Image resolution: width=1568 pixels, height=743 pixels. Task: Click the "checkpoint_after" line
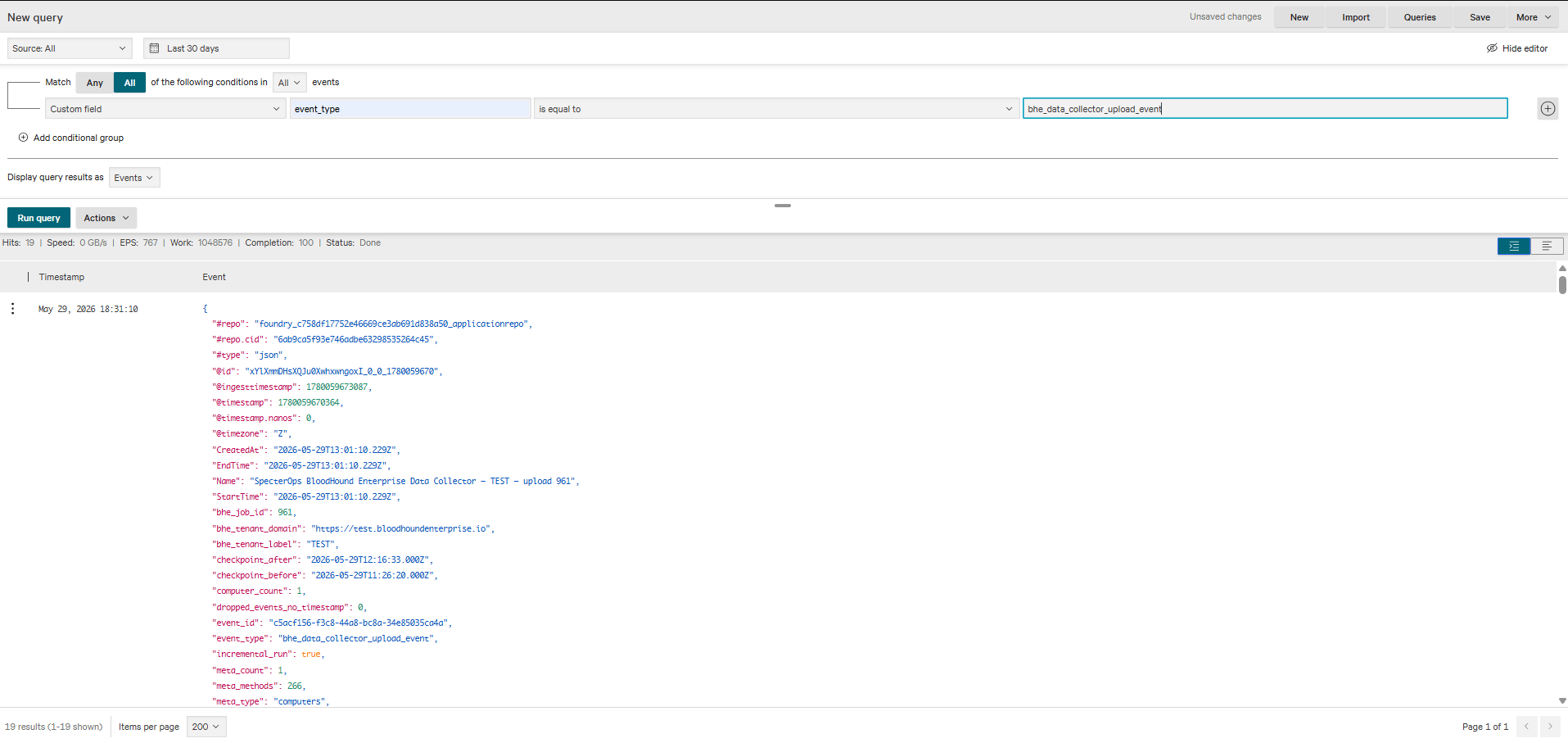pos(323,560)
